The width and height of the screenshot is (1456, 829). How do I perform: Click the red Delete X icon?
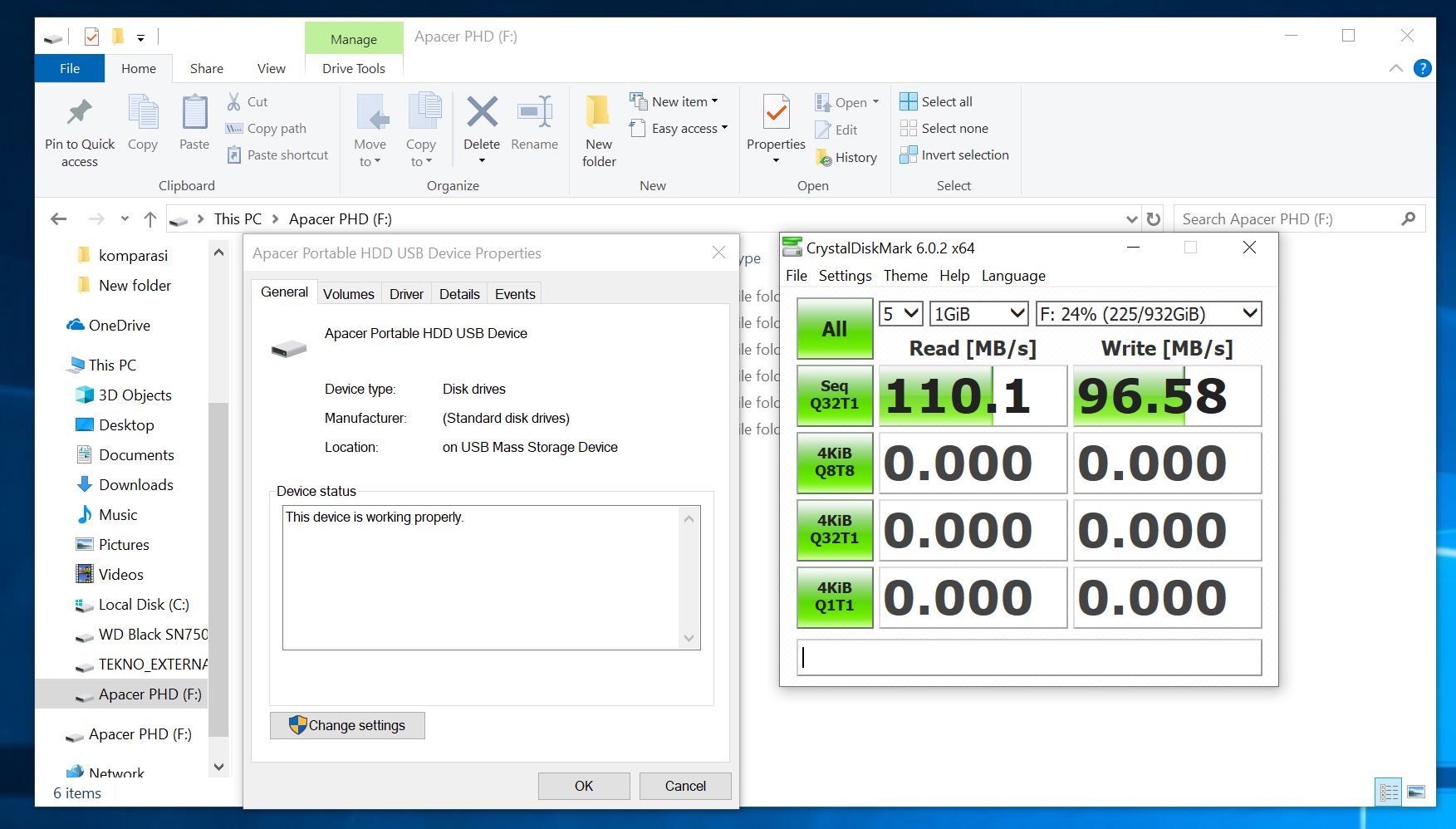pos(482,112)
